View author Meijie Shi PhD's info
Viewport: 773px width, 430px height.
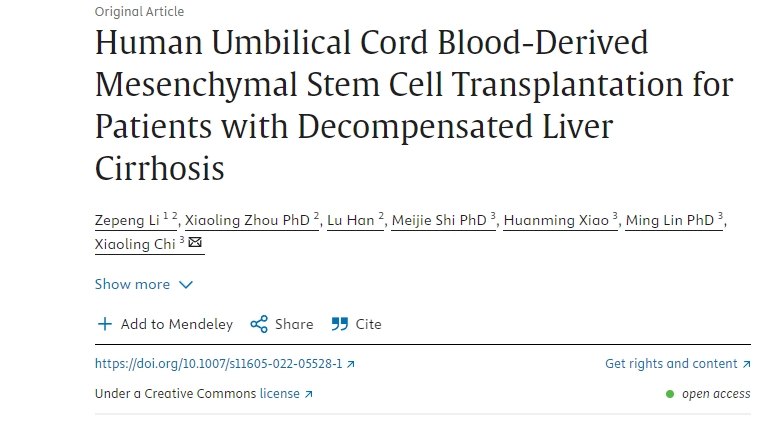[x=438, y=220]
